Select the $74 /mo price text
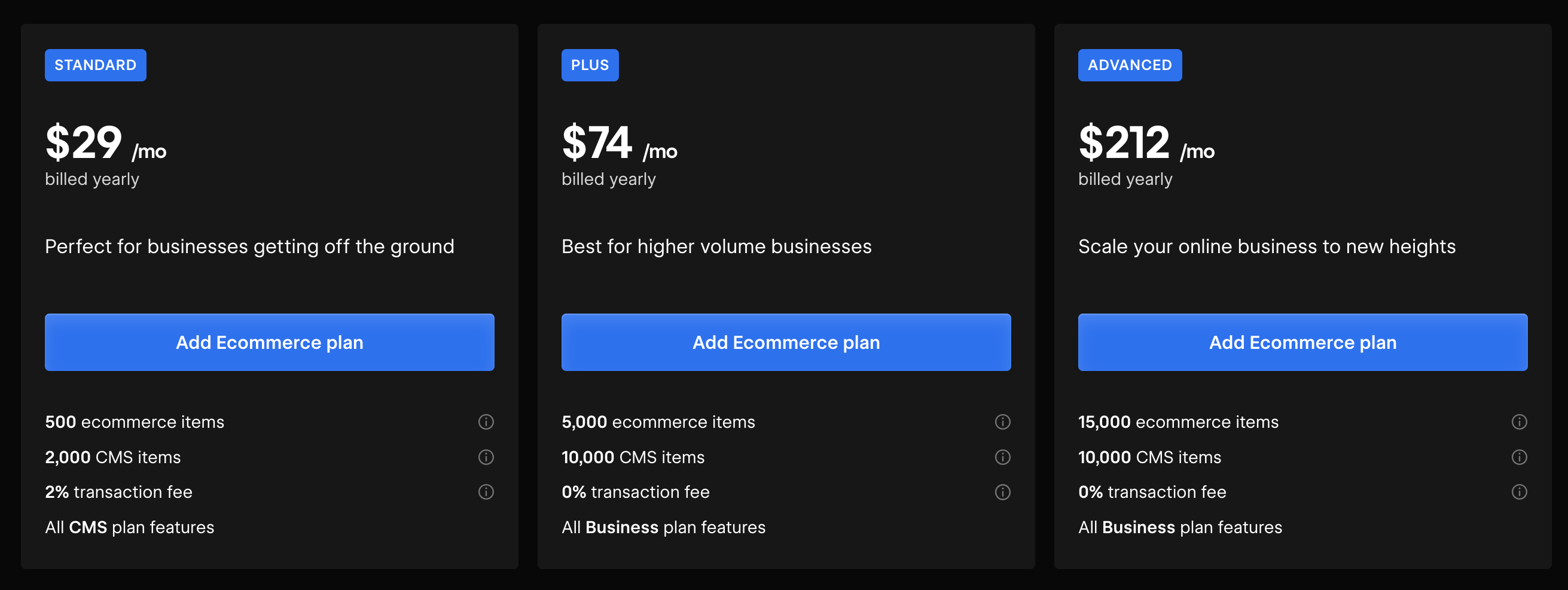Image resolution: width=1568 pixels, height=590 pixels. [620, 143]
